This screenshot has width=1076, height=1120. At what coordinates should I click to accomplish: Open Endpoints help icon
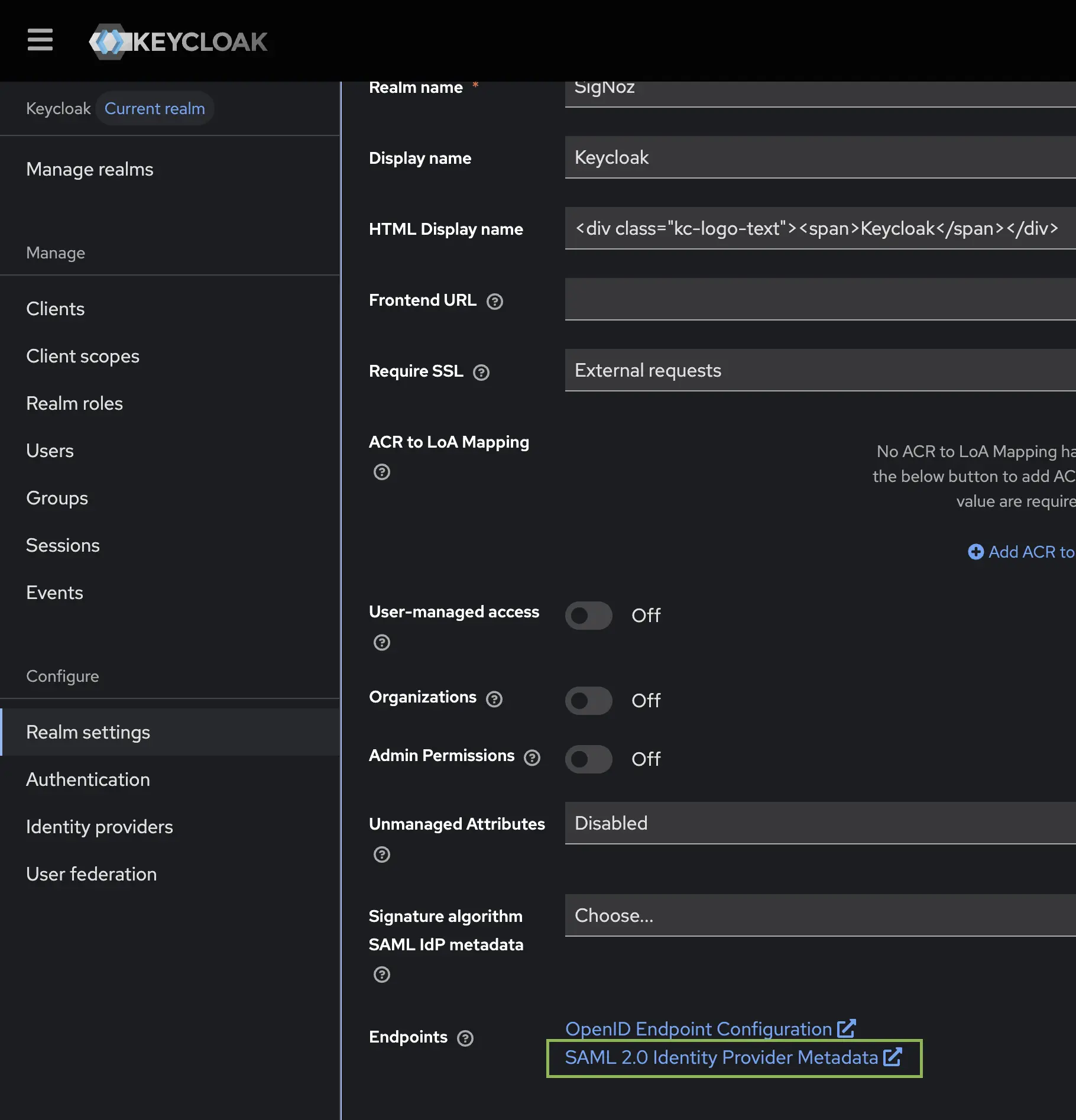pyautogui.click(x=465, y=1038)
